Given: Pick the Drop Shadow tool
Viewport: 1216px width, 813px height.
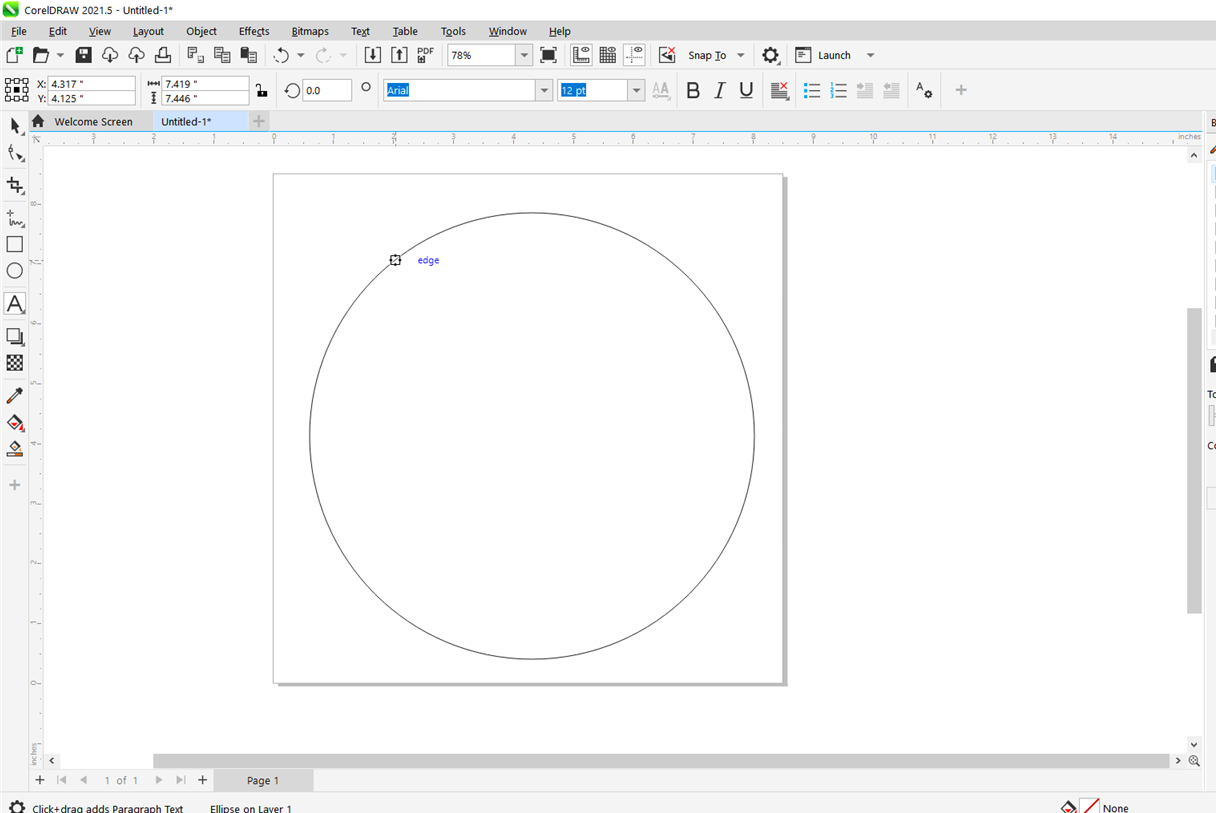Looking at the screenshot, I should click(x=15, y=337).
